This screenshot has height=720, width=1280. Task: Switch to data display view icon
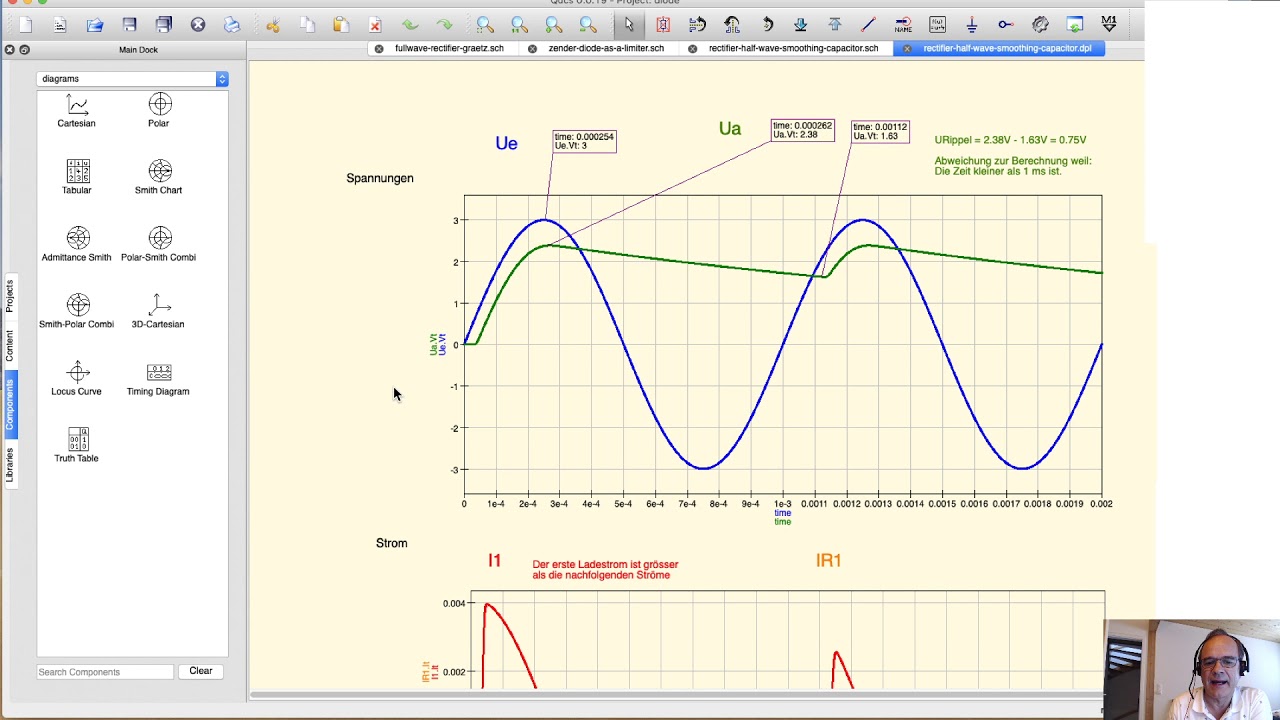coord(1075,25)
